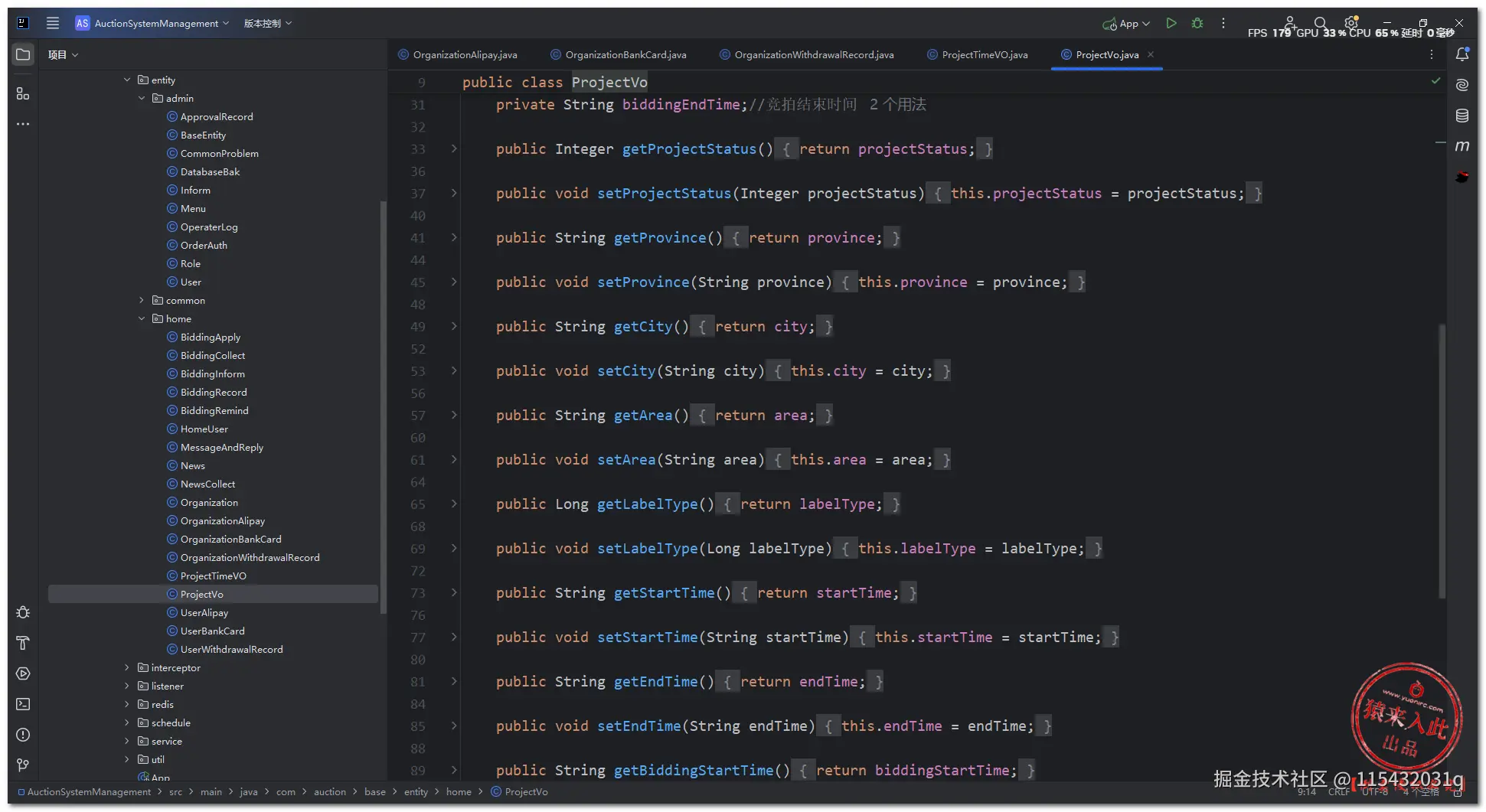The image size is (1486, 812).
Task: Open IDE settings gear
Action: coord(1351,23)
